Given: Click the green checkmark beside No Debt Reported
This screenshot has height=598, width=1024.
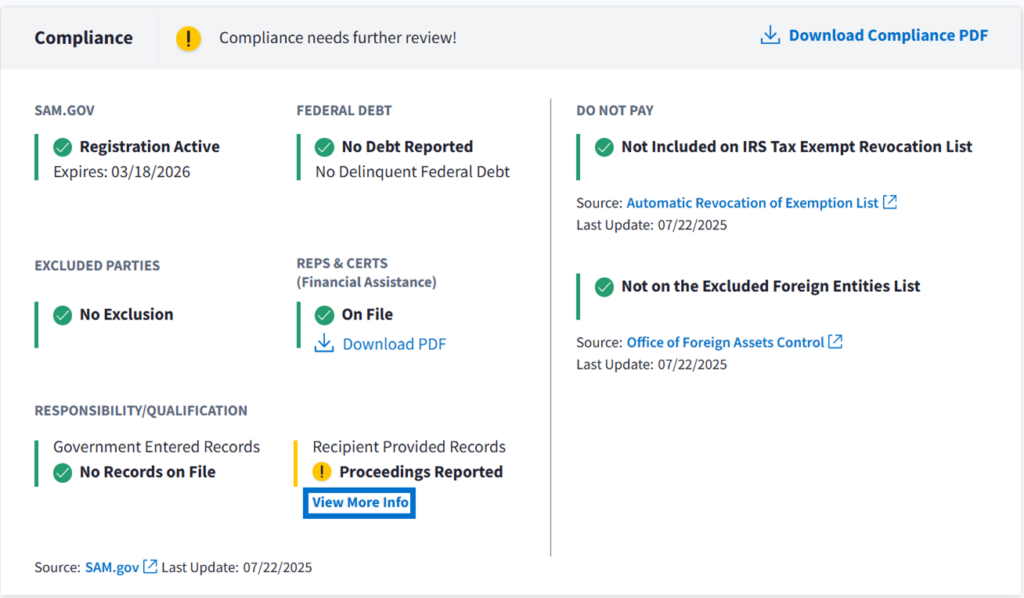Looking at the screenshot, I should (324, 147).
